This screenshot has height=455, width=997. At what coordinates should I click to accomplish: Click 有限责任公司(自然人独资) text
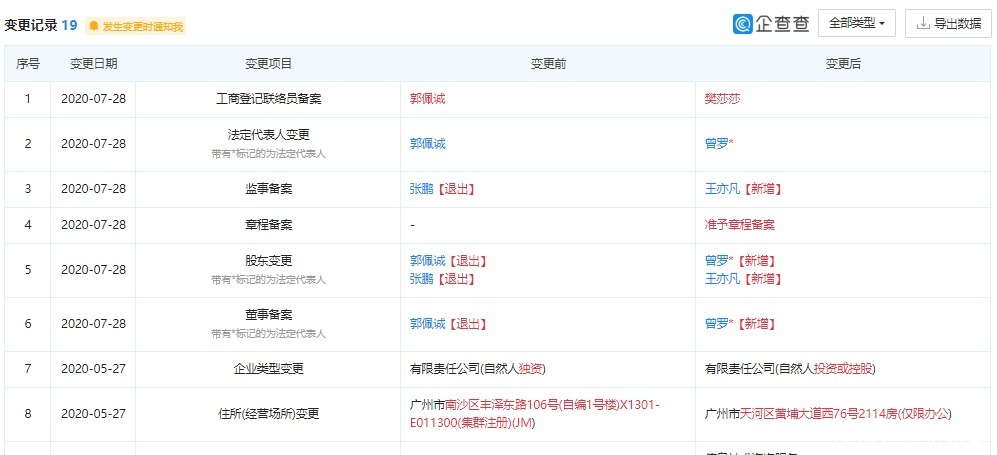pyautogui.click(x=478, y=369)
